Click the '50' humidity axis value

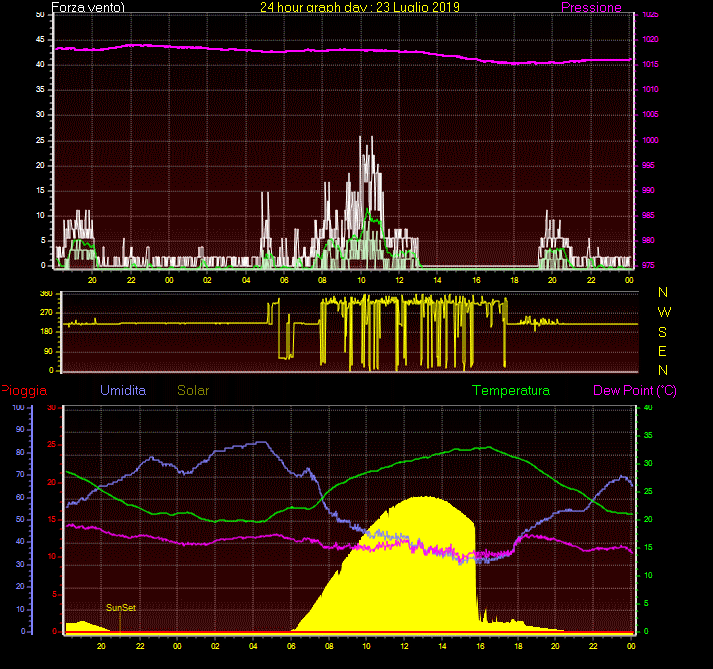[x=20, y=519]
